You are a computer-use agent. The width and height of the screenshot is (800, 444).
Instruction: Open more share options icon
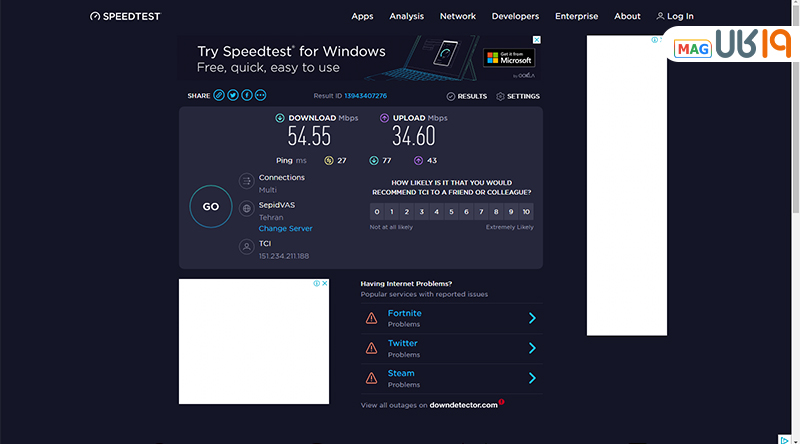point(260,95)
